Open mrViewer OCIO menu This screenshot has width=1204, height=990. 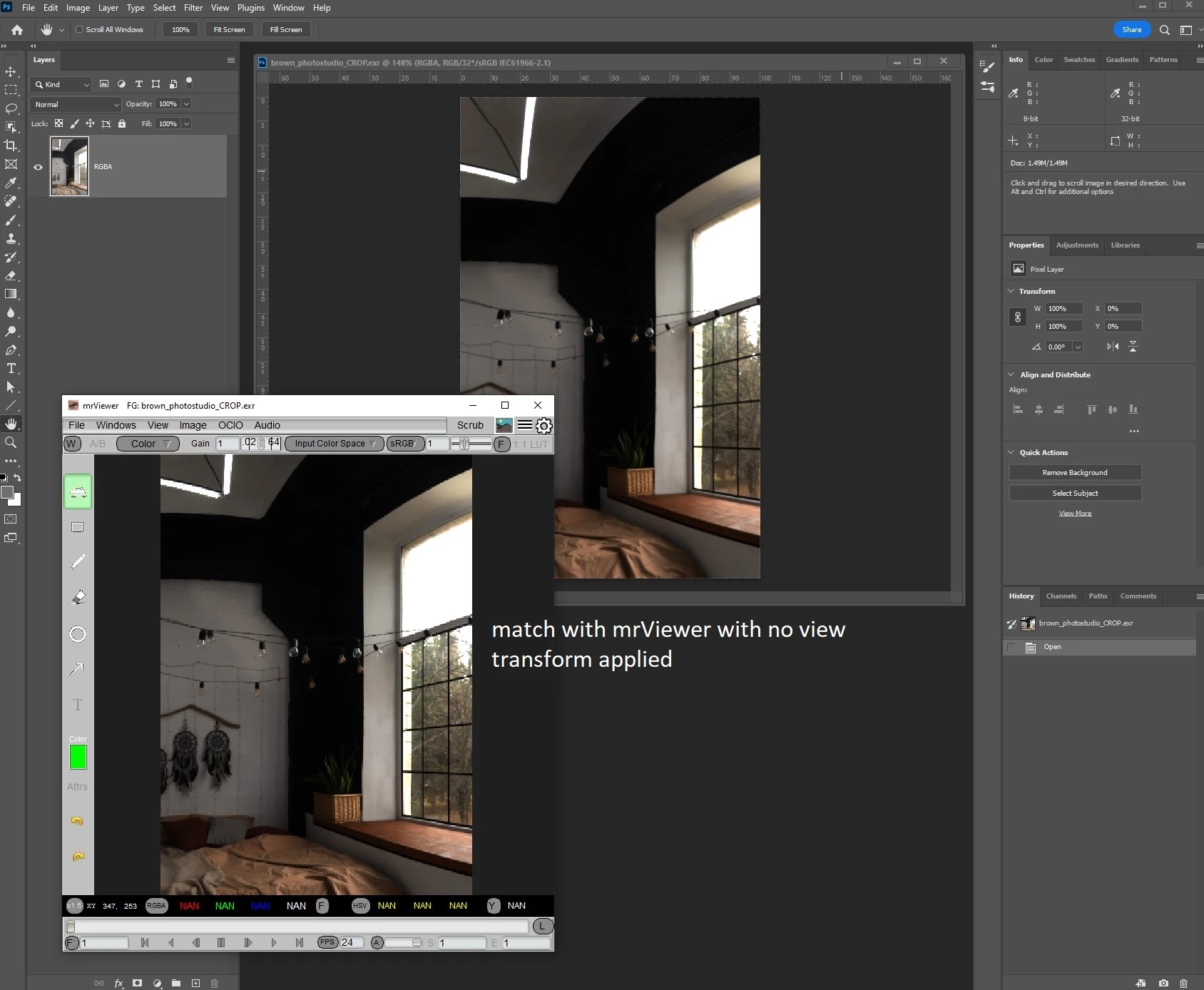pos(230,425)
